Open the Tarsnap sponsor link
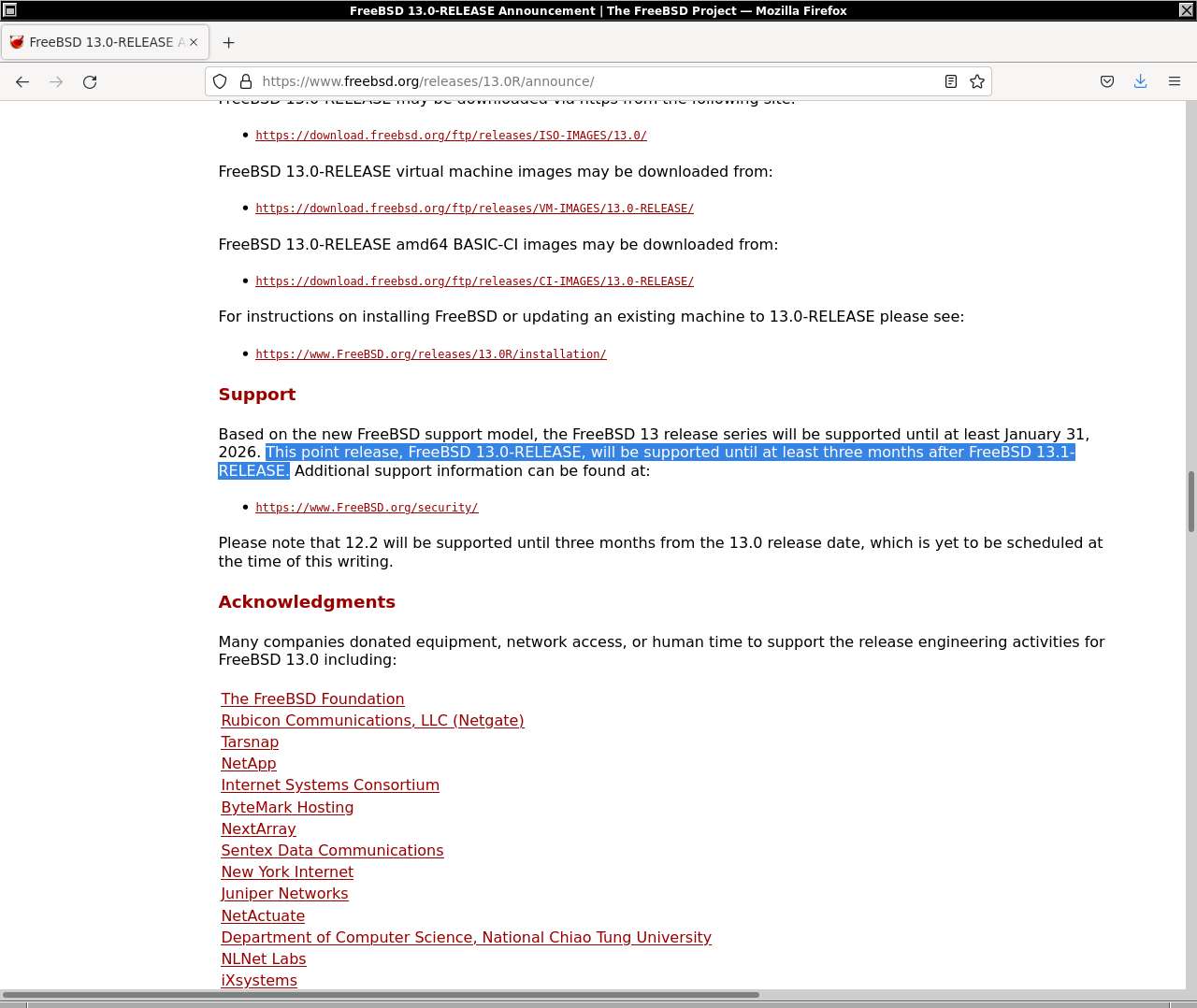The height and width of the screenshot is (1008, 1197). 250,742
